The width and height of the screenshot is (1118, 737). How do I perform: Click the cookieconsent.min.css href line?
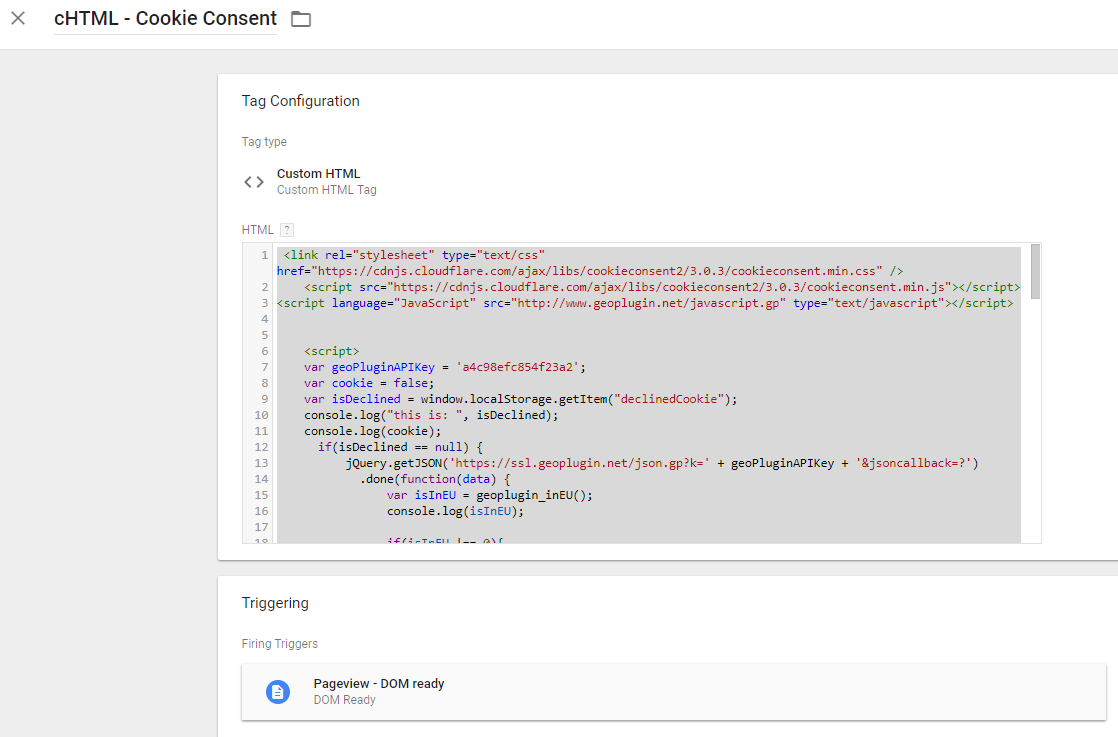coord(590,271)
